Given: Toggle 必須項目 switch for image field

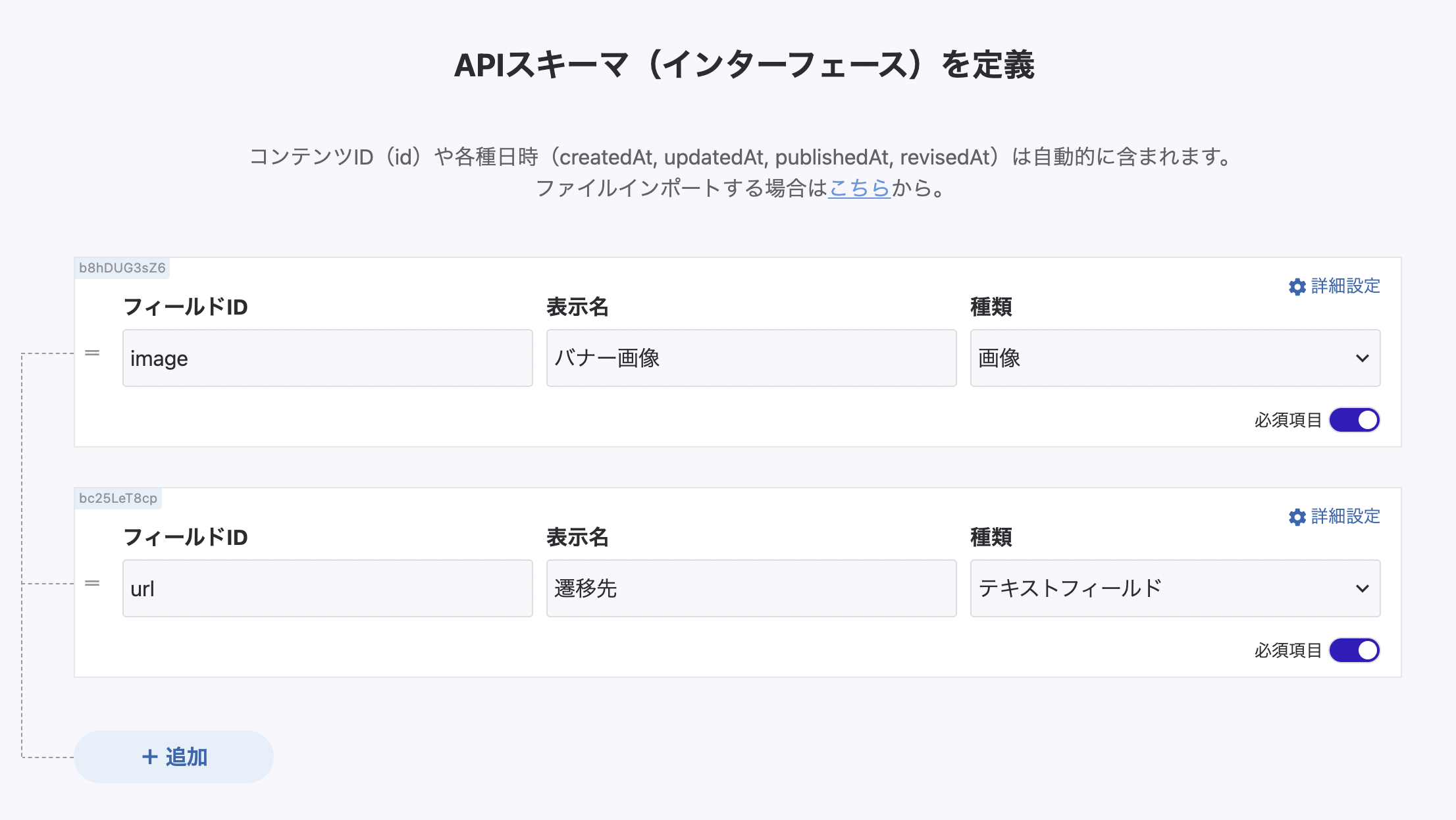Looking at the screenshot, I should 1354,420.
